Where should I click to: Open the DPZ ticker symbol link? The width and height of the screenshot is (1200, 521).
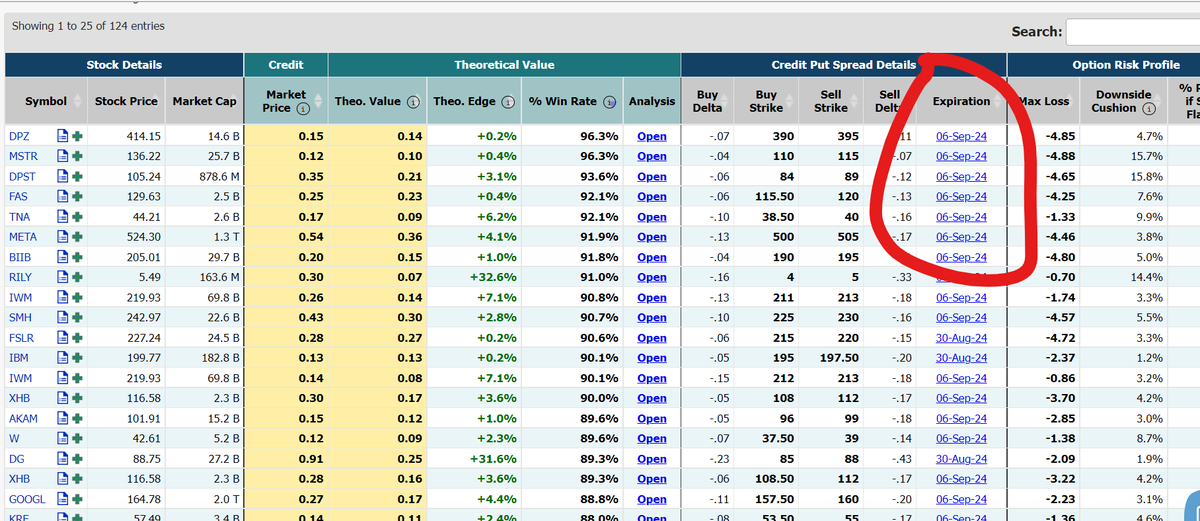(20, 136)
